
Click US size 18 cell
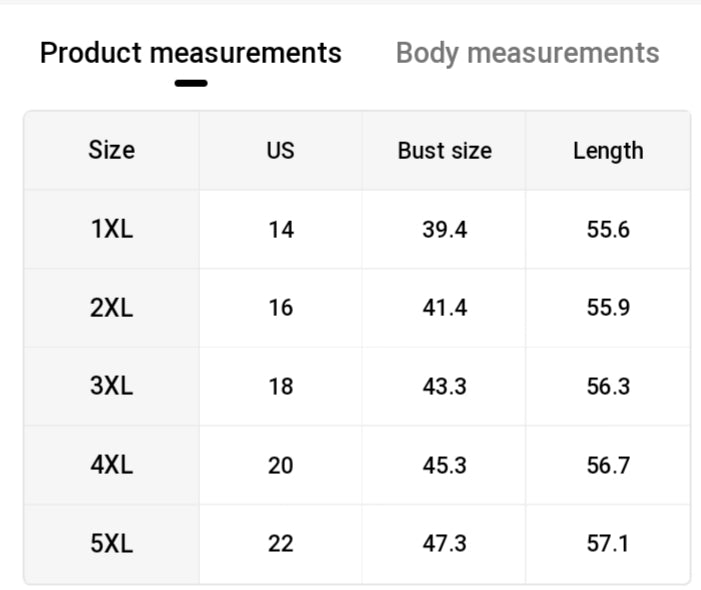(x=281, y=386)
